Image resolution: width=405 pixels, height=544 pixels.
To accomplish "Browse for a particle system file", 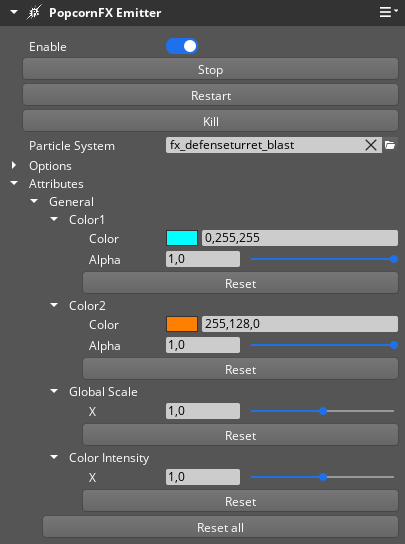I will (390, 145).
